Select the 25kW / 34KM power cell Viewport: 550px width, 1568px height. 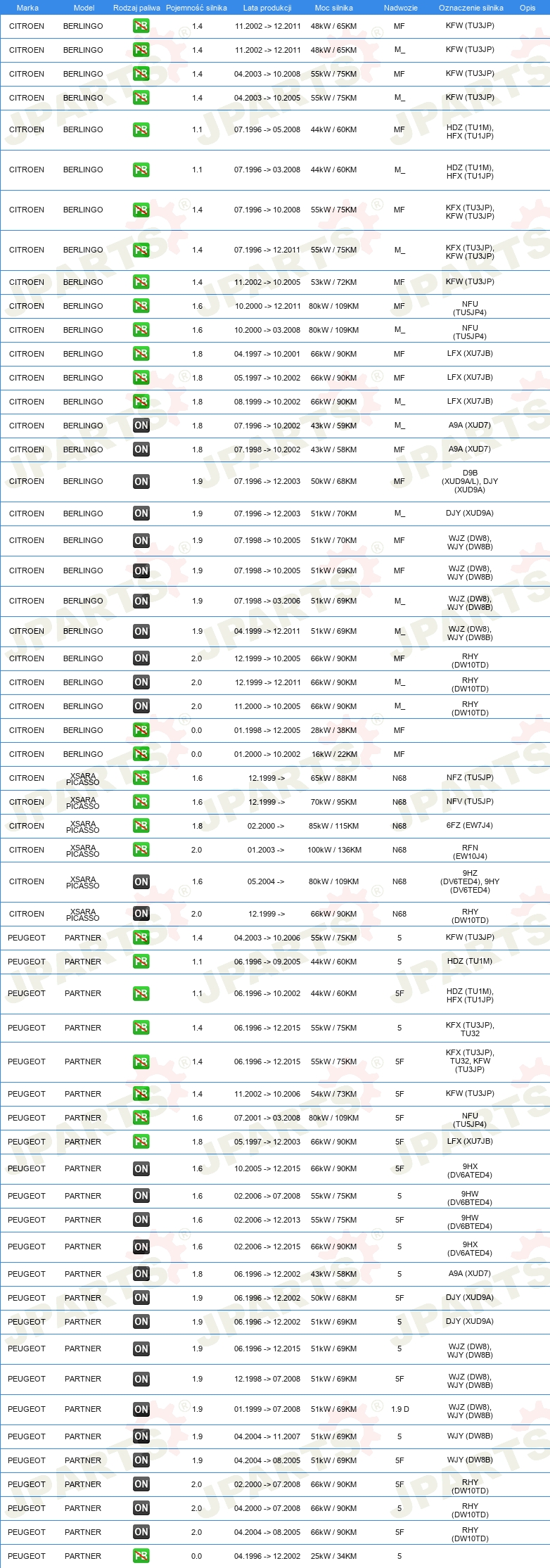point(334,1556)
